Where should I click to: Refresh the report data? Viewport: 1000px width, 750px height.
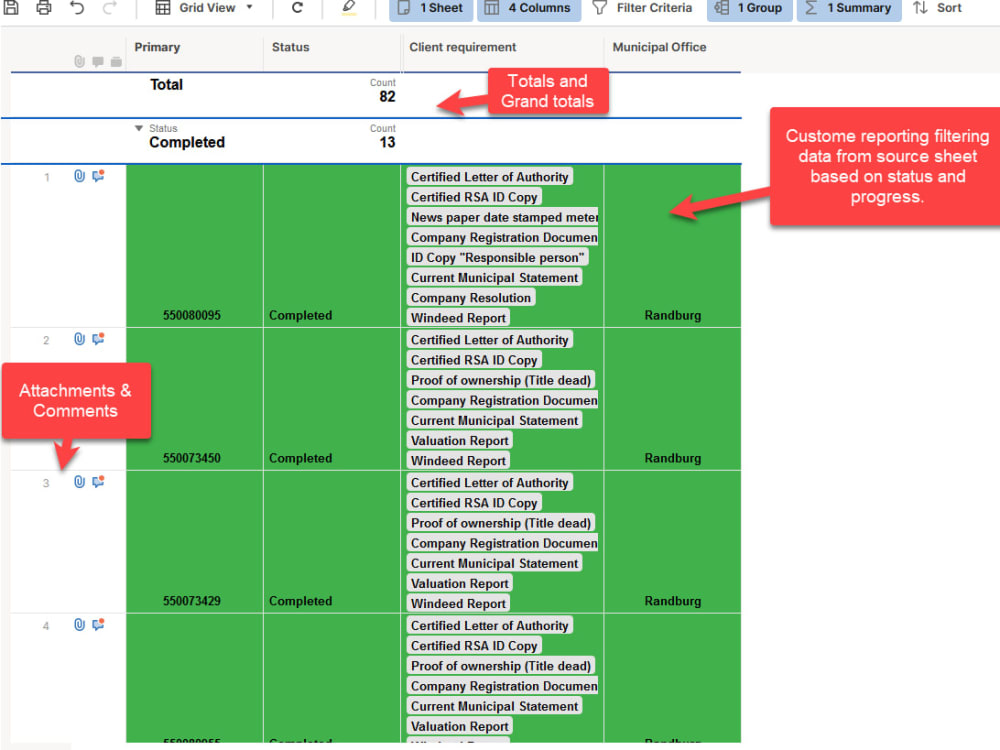[x=297, y=8]
